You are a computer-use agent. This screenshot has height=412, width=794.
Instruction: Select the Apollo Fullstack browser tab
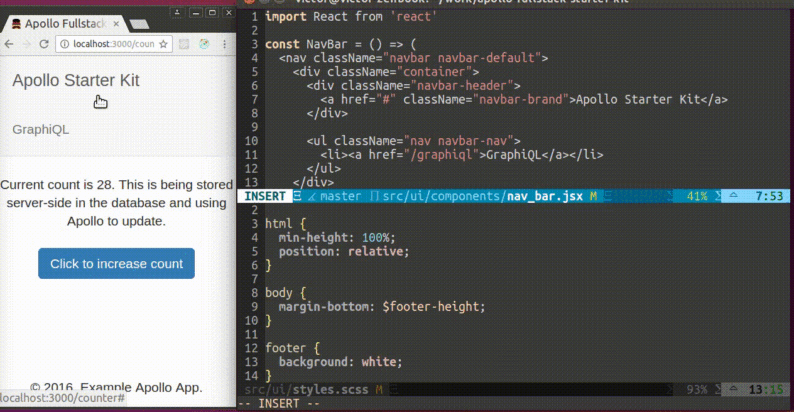(x=62, y=22)
